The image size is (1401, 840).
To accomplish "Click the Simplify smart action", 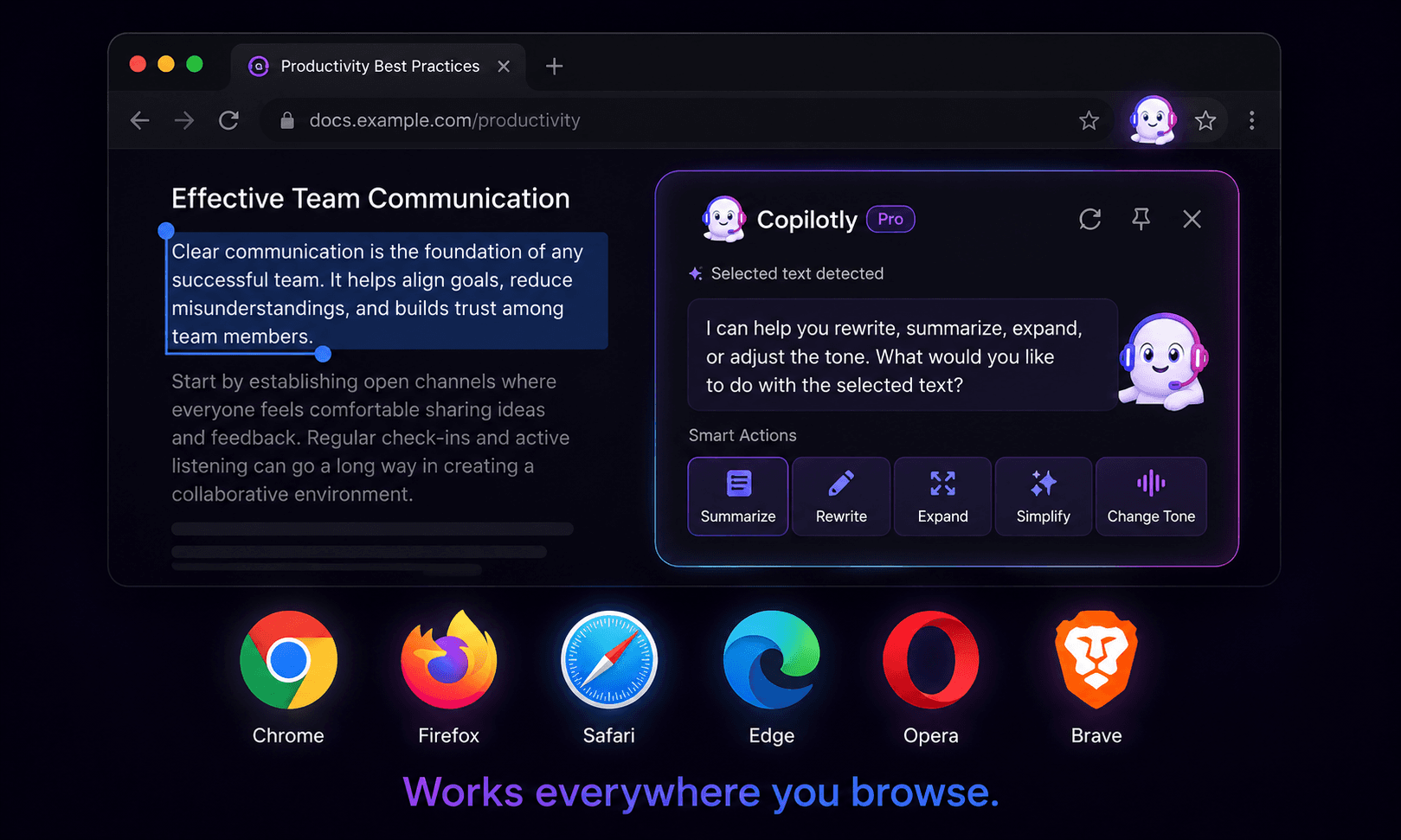I will point(1044,497).
